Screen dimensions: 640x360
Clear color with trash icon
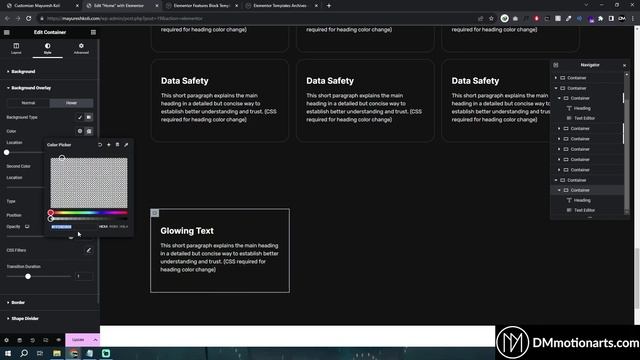point(117,144)
